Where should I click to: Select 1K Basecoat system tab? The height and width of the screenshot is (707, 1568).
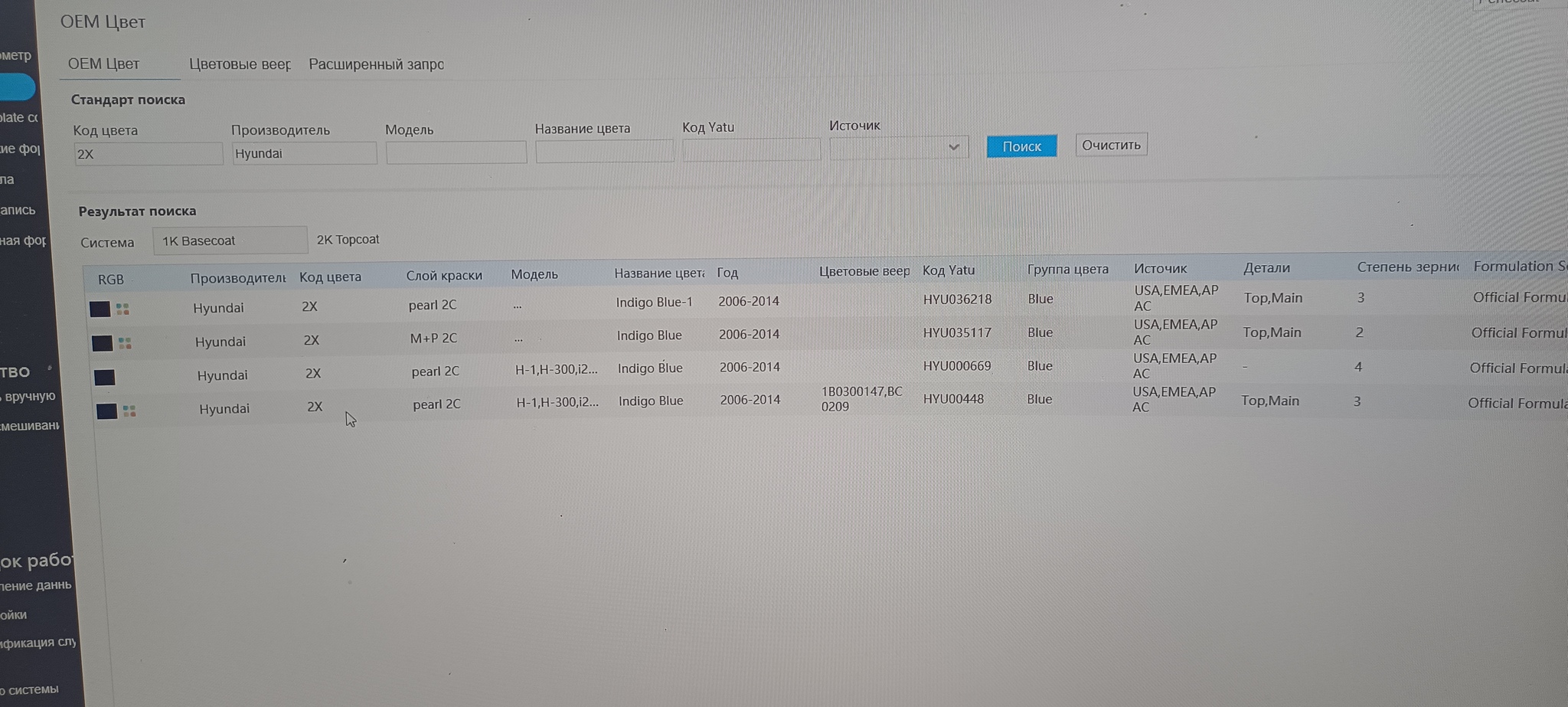pos(230,241)
